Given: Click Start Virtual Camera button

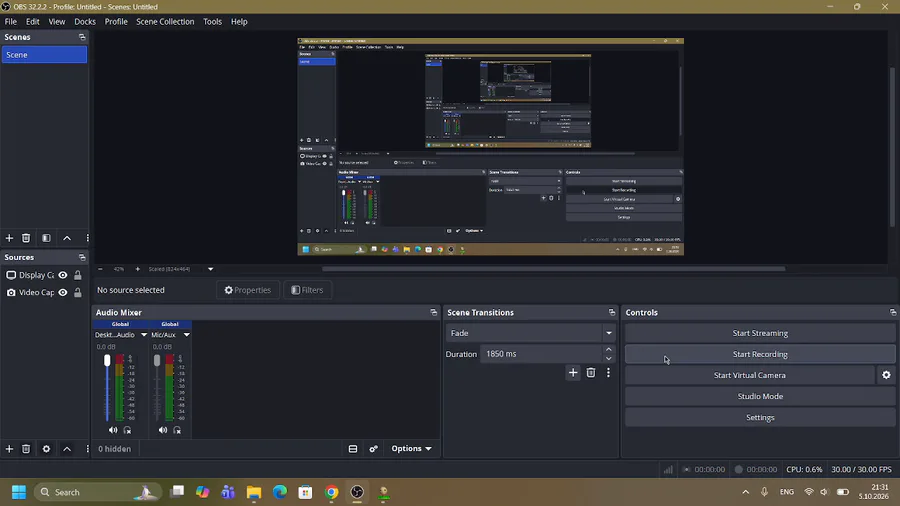Looking at the screenshot, I should coord(750,375).
